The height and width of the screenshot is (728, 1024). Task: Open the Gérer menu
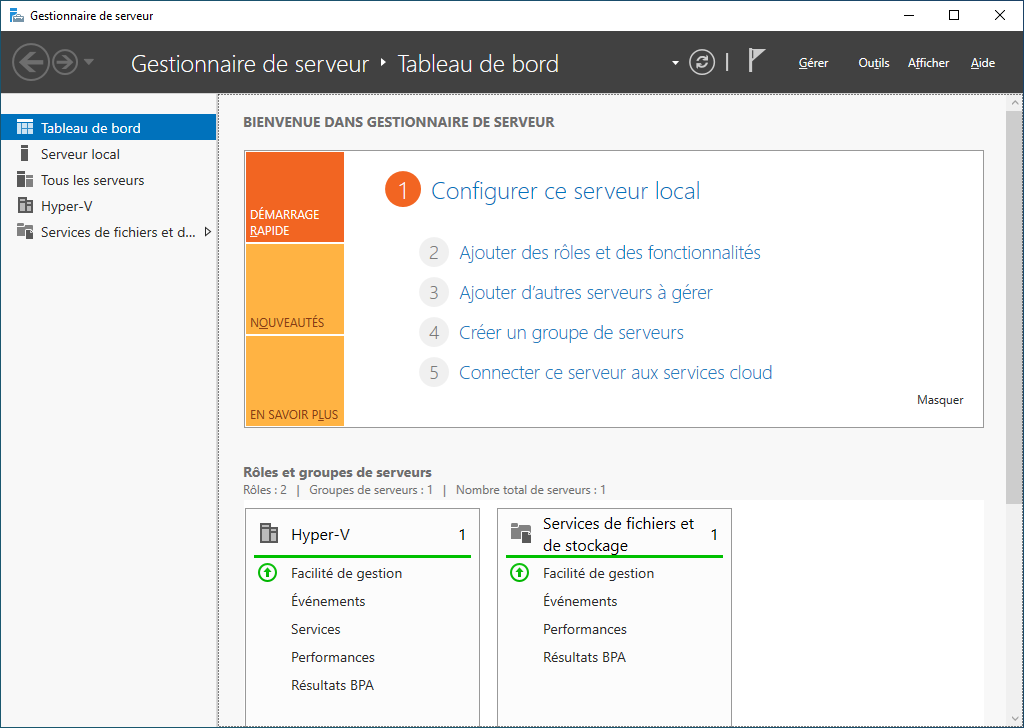pos(813,63)
